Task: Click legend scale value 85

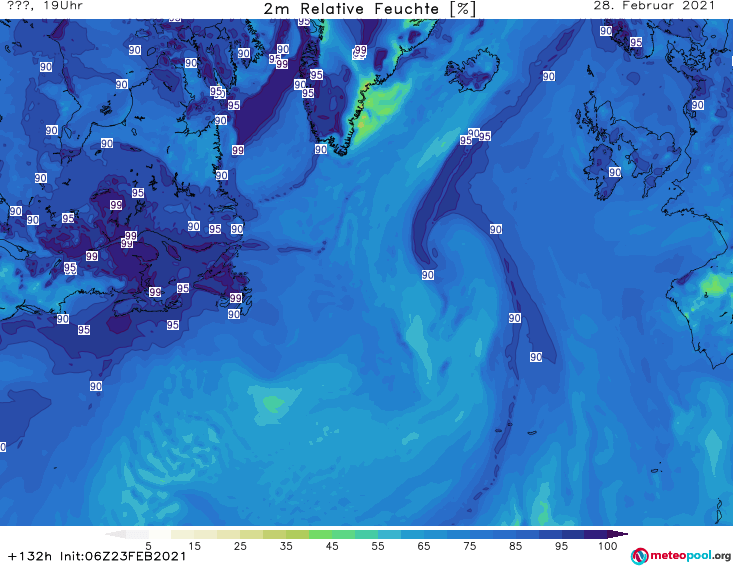Action: [515, 546]
